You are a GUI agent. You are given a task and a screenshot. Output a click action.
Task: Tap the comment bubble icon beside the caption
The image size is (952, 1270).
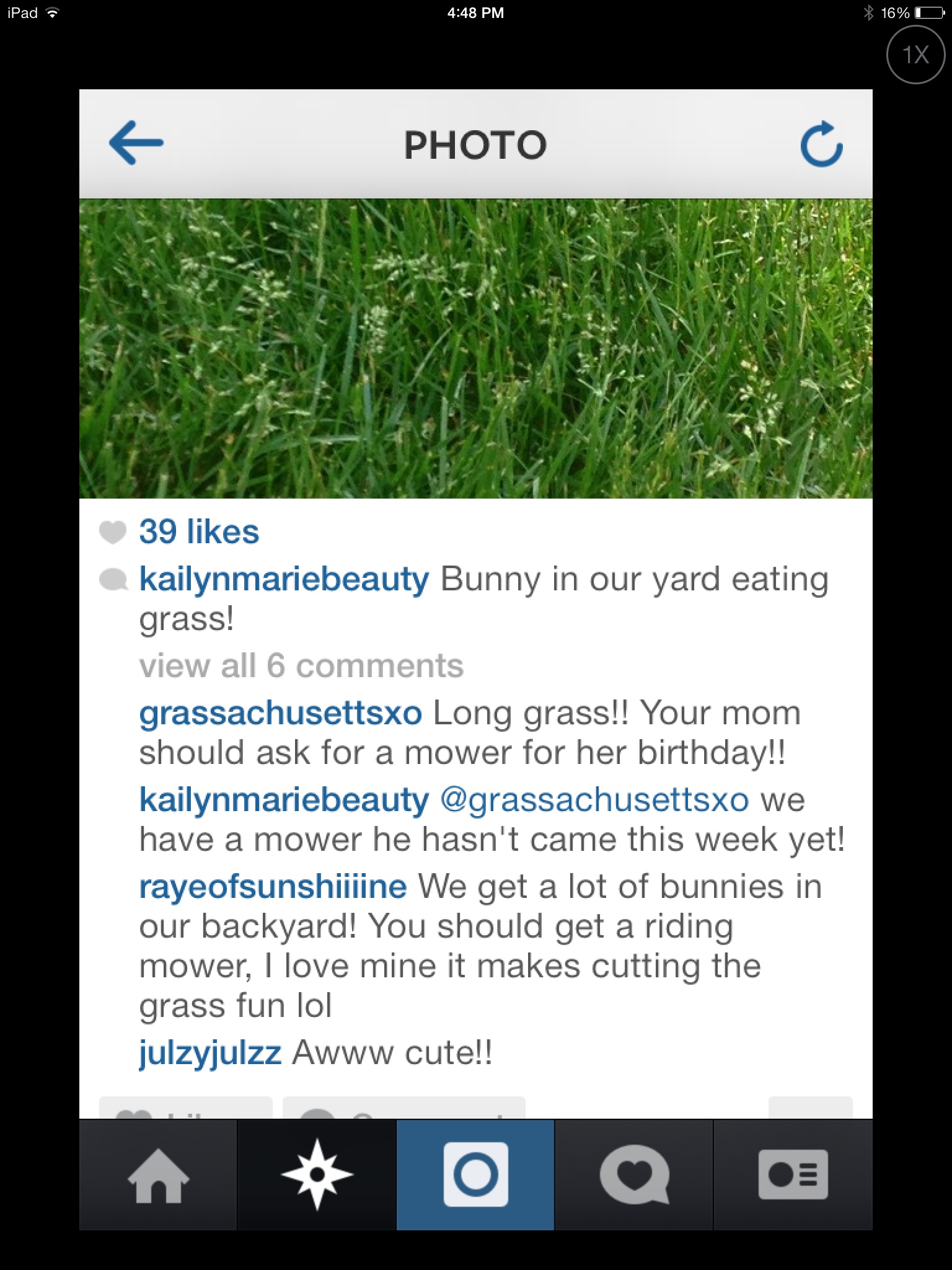click(x=113, y=580)
